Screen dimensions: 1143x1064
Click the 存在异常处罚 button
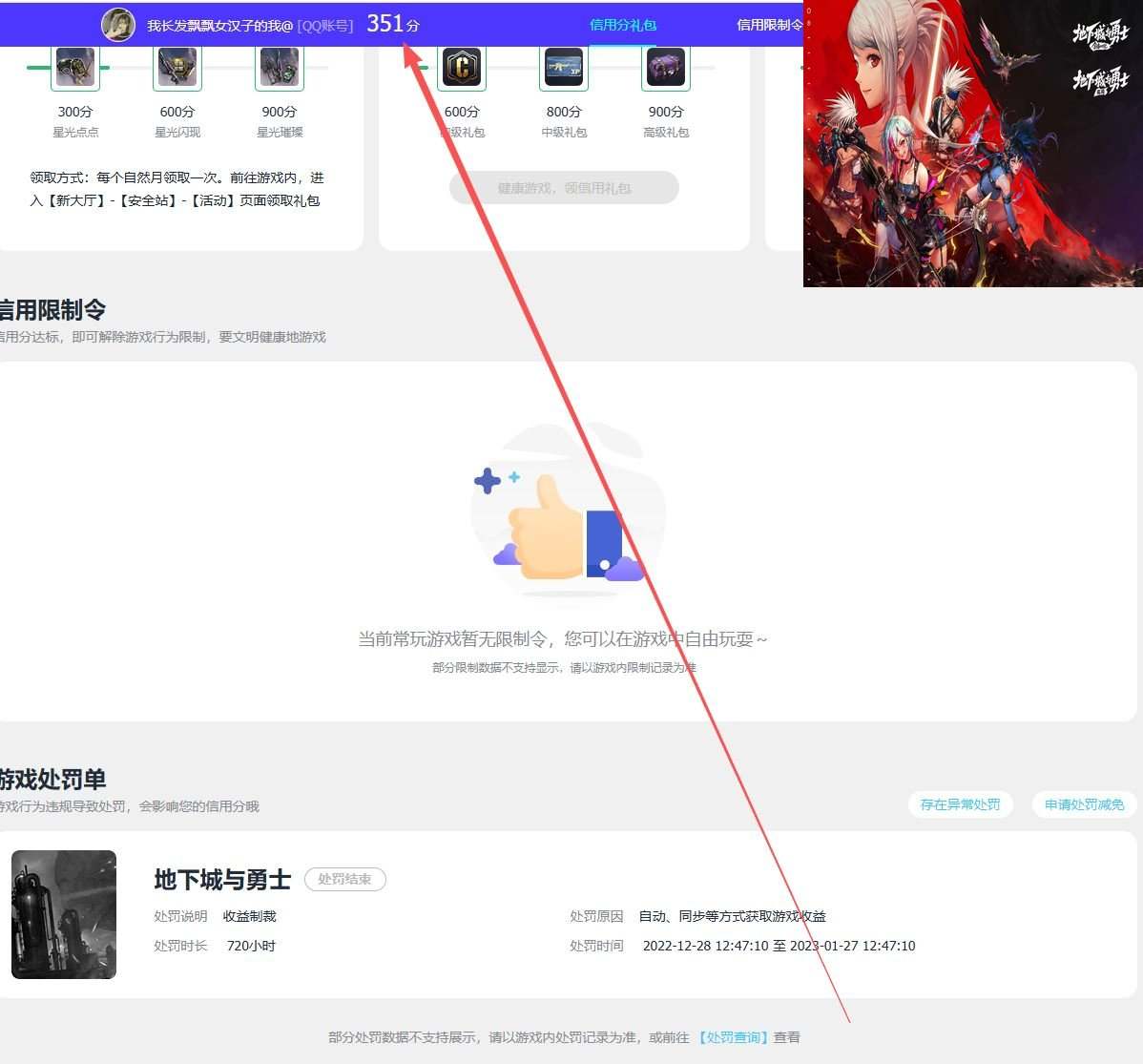tap(960, 804)
